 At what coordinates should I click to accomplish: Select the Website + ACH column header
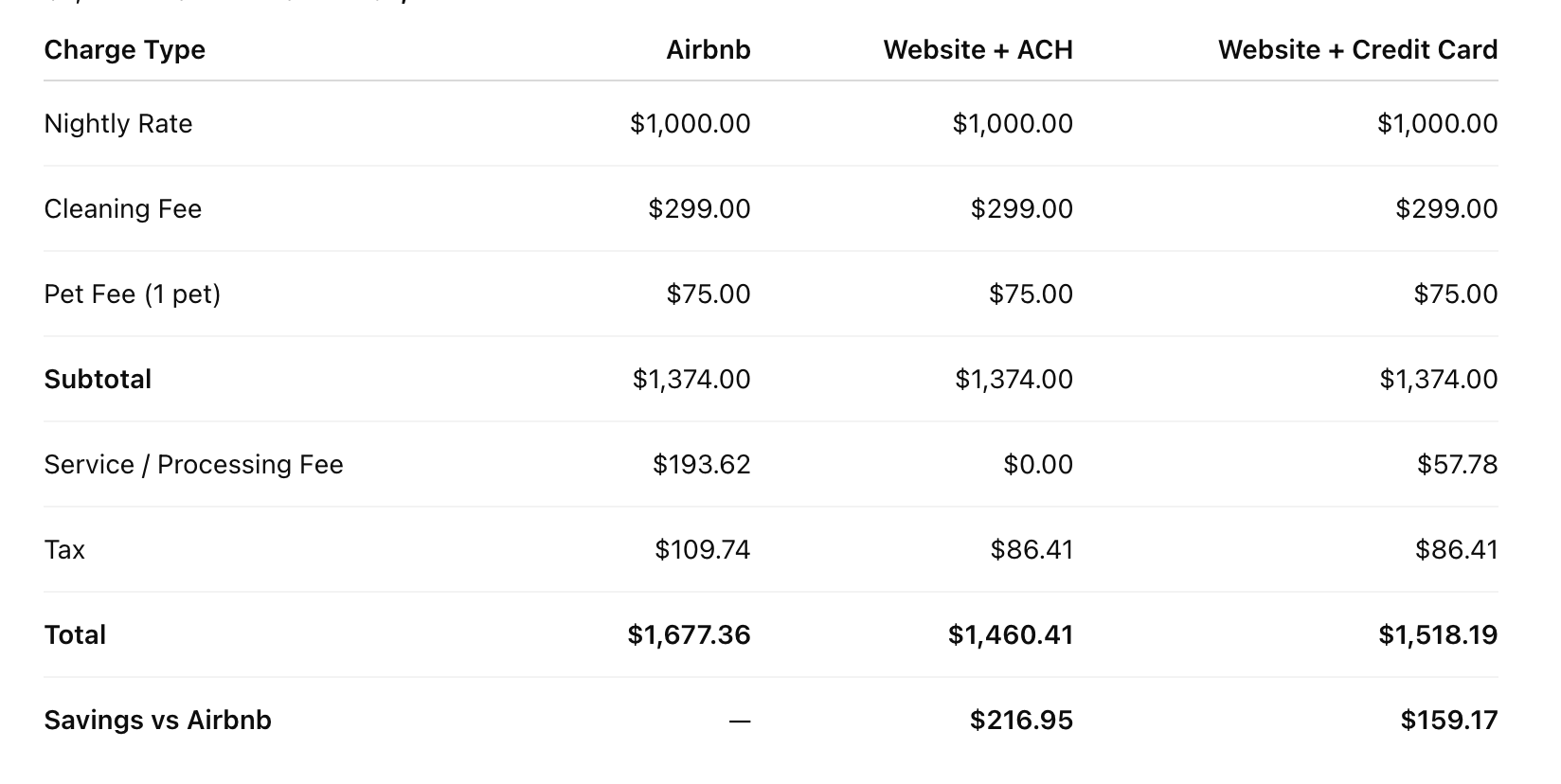pyautogui.click(x=978, y=50)
